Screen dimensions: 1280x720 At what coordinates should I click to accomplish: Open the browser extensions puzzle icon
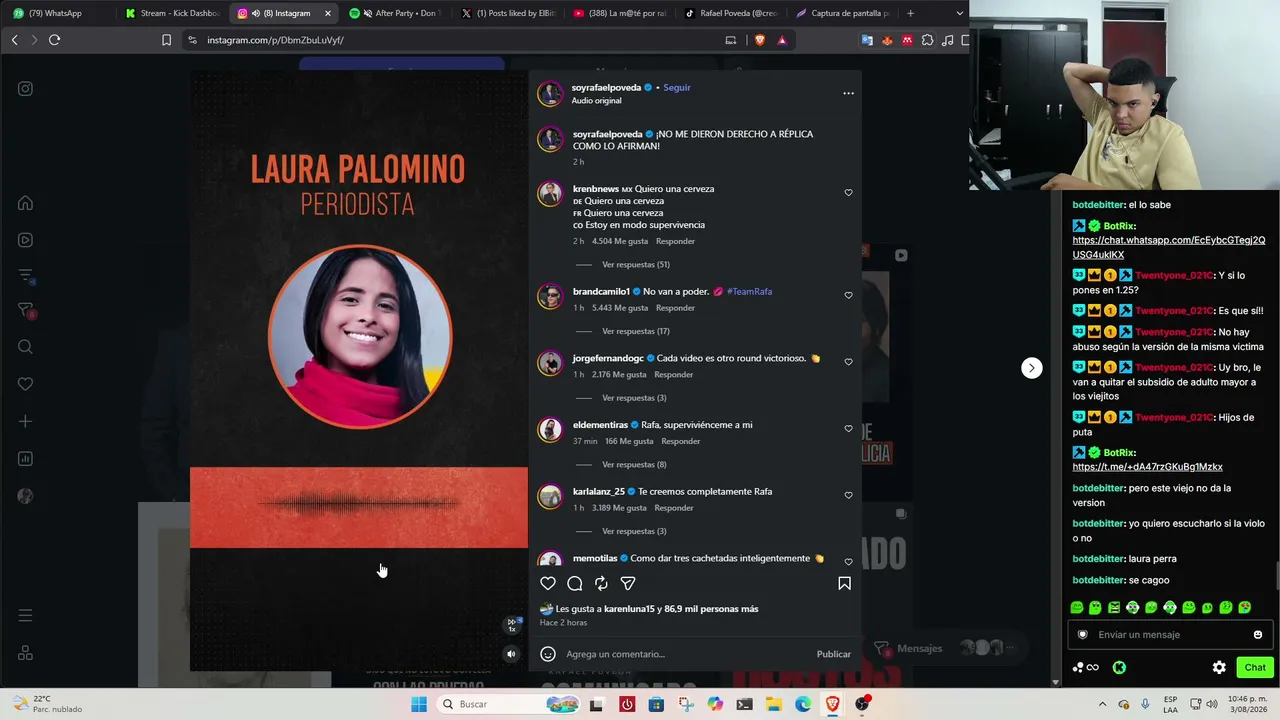[x=927, y=40]
